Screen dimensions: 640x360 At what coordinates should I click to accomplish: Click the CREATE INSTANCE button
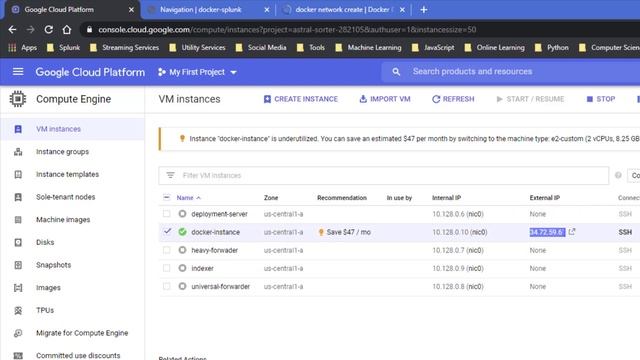tap(301, 99)
